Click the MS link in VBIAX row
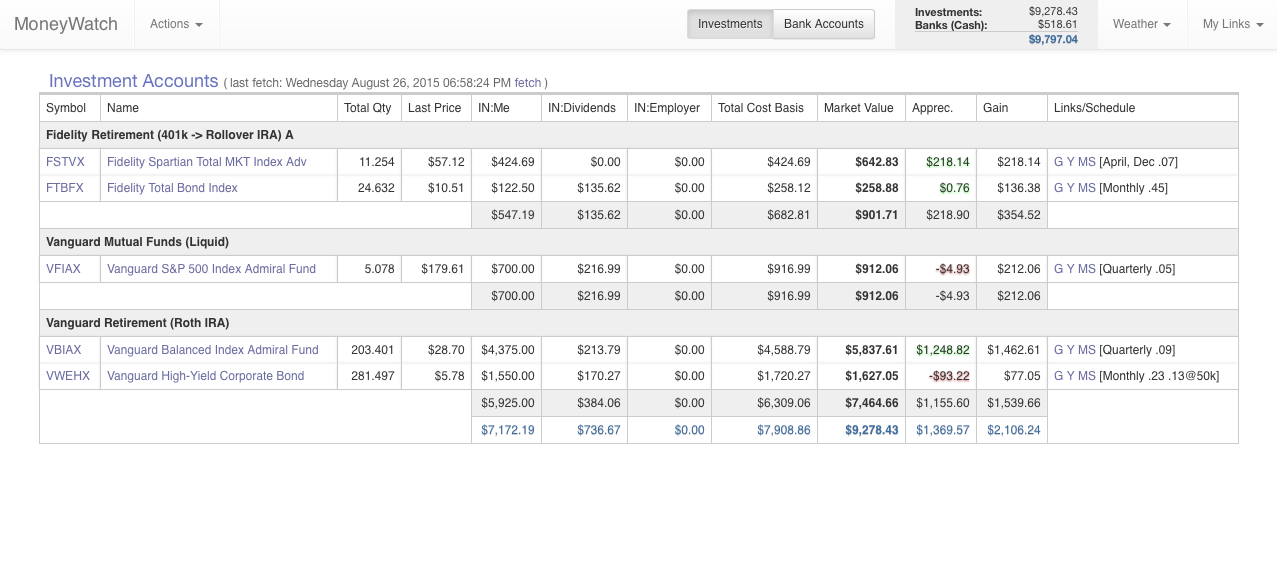Screen dimensions: 1277x585 tap(1087, 350)
